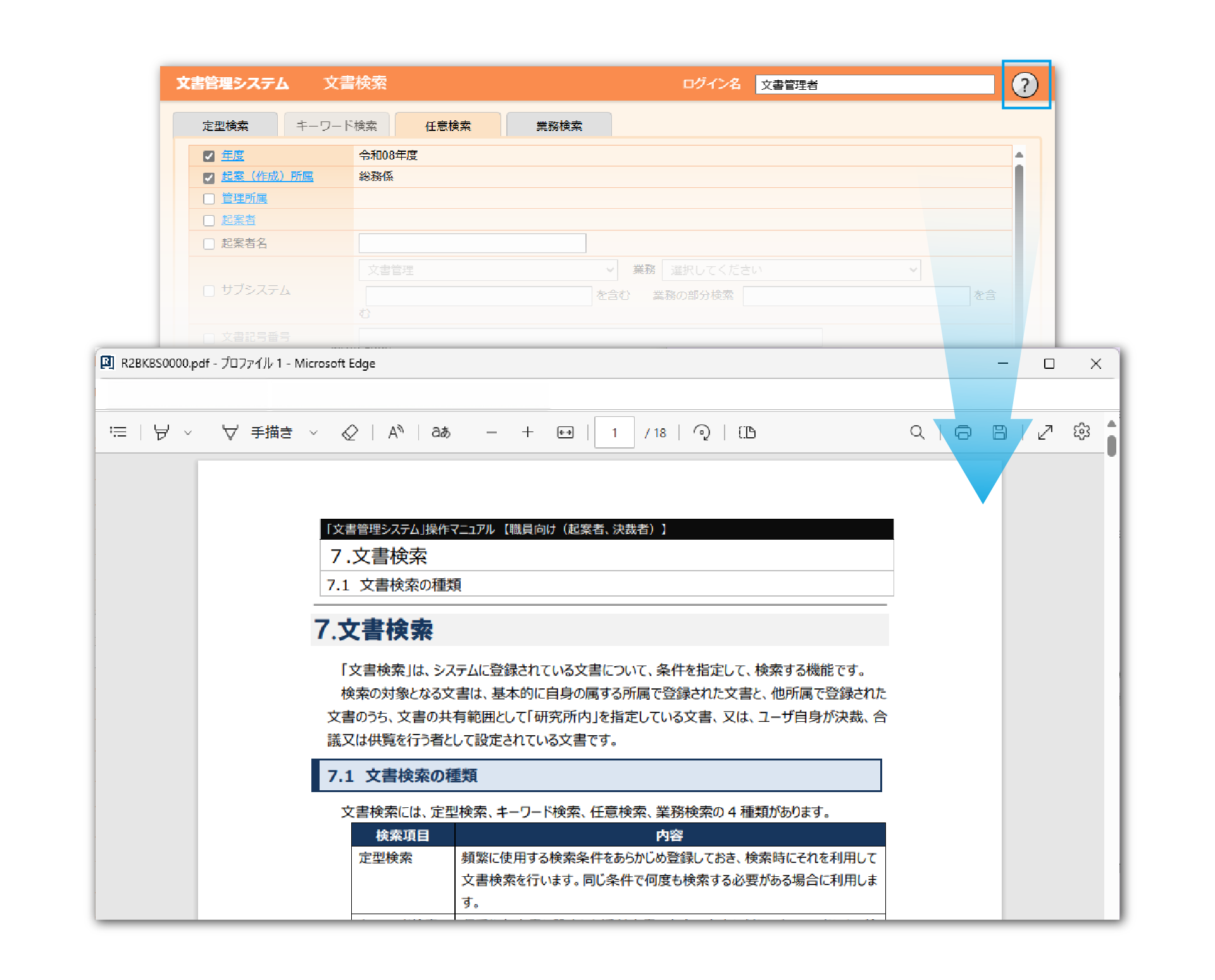This screenshot has width=1215, height=980.
Task: Switch the page view layout icon
Action: coord(747,432)
